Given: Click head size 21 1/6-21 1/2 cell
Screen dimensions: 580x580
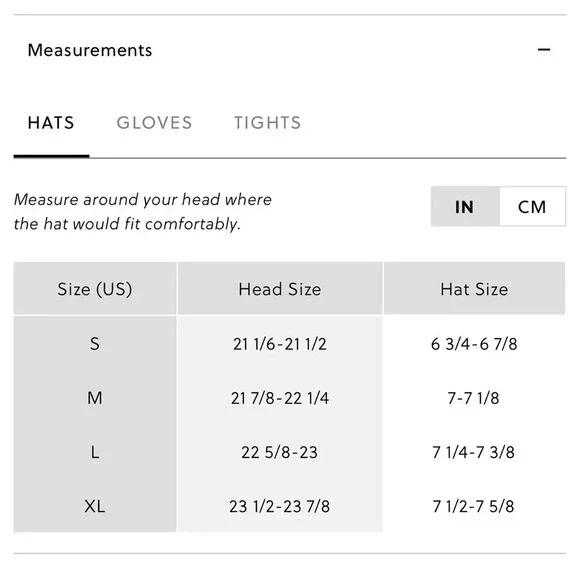Looking at the screenshot, I should [280, 344].
